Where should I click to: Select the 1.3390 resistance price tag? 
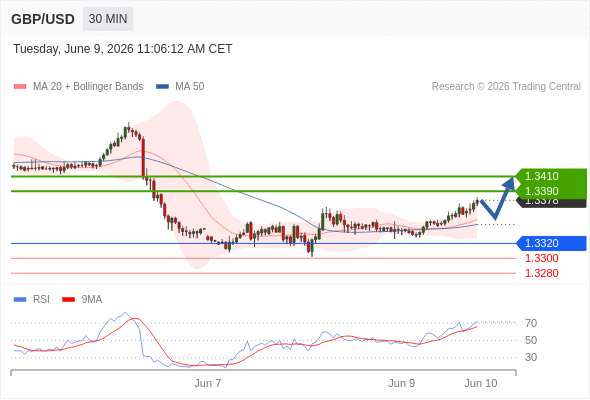pos(551,191)
